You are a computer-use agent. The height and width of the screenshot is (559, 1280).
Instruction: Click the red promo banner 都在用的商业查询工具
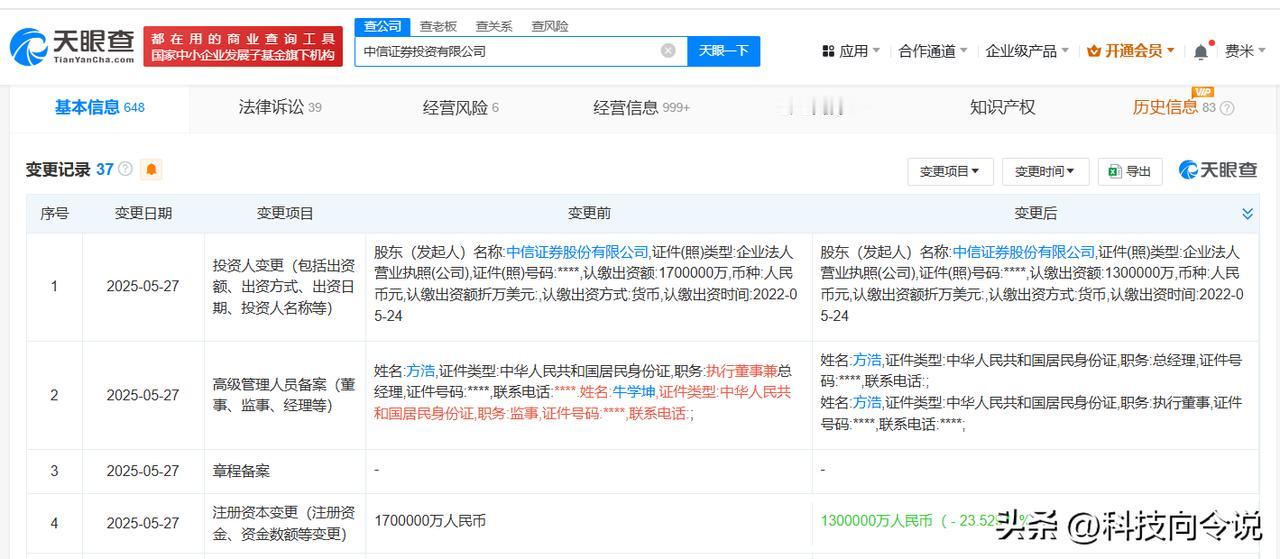pos(243,46)
